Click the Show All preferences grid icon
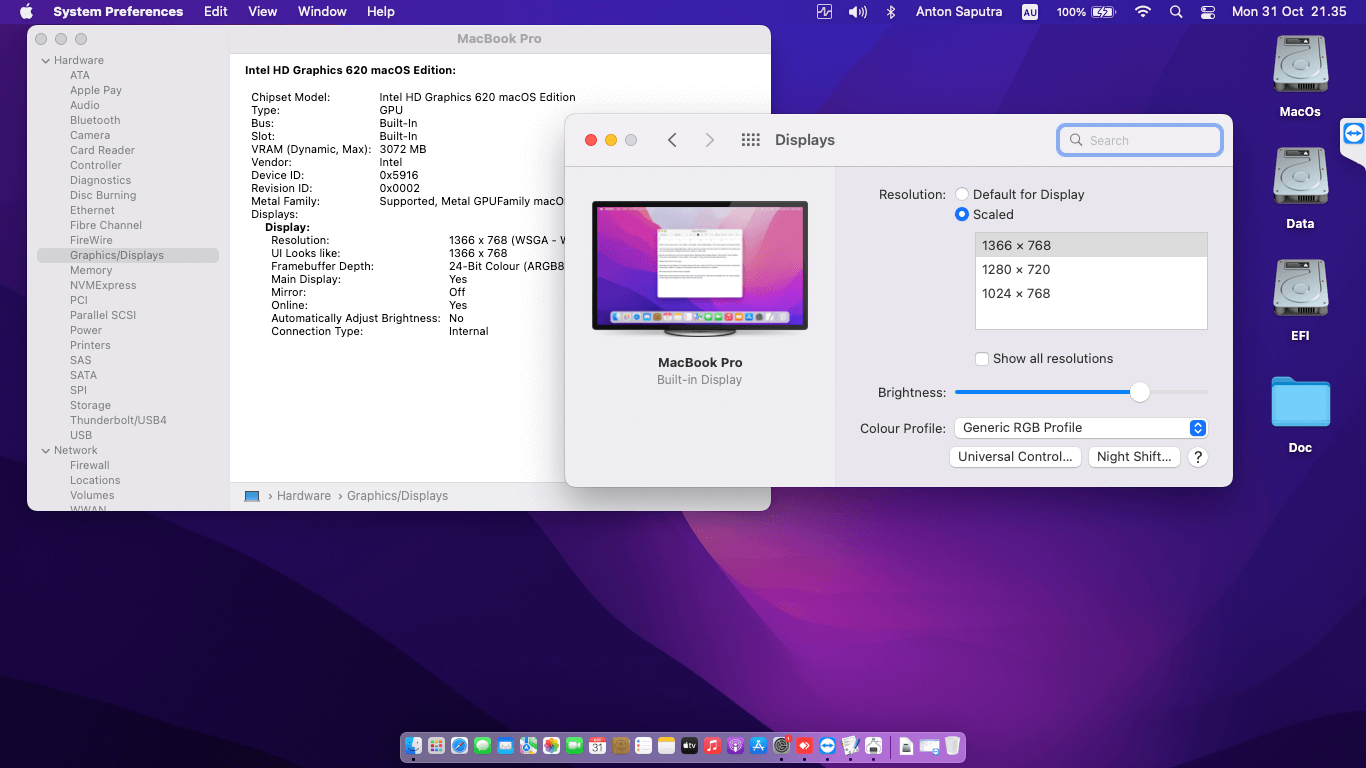 click(x=750, y=140)
